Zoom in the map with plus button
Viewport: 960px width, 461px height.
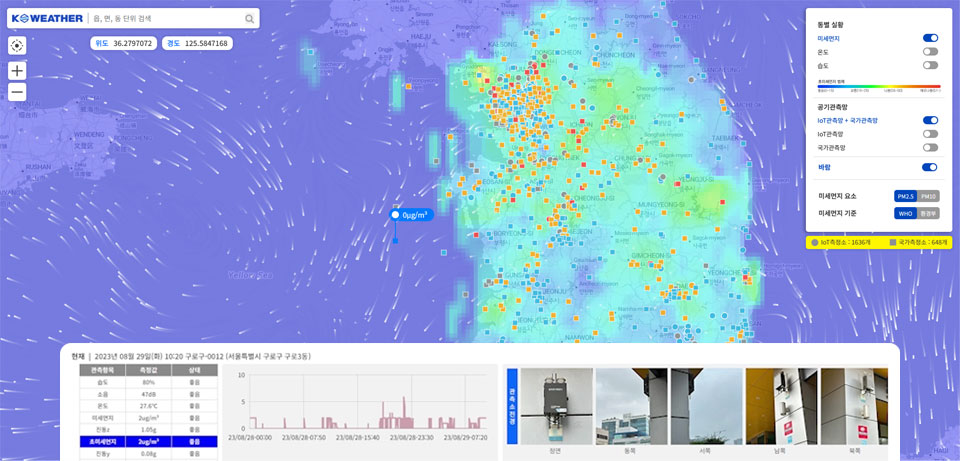point(17,71)
